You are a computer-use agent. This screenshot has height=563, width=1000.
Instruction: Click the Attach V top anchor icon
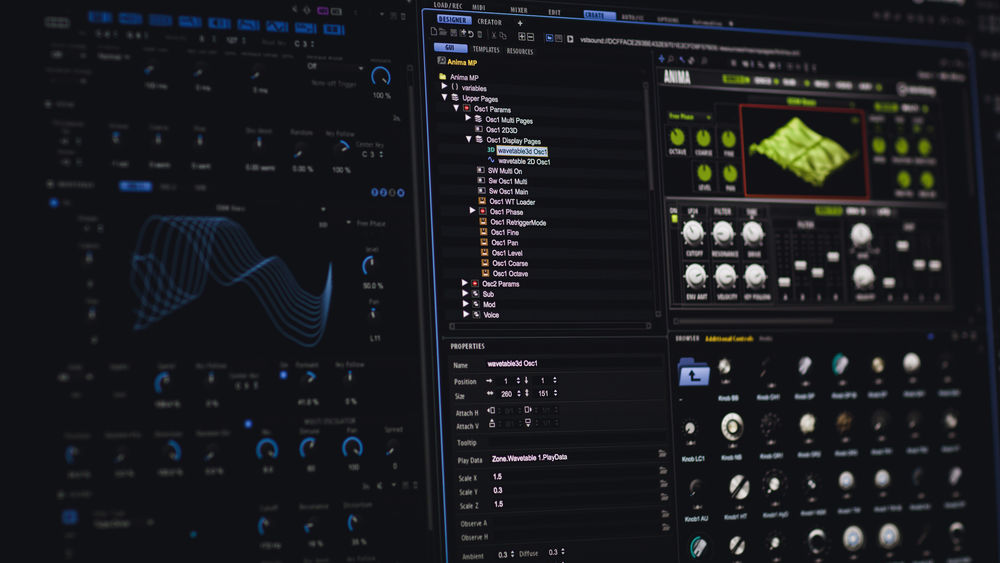coord(492,423)
